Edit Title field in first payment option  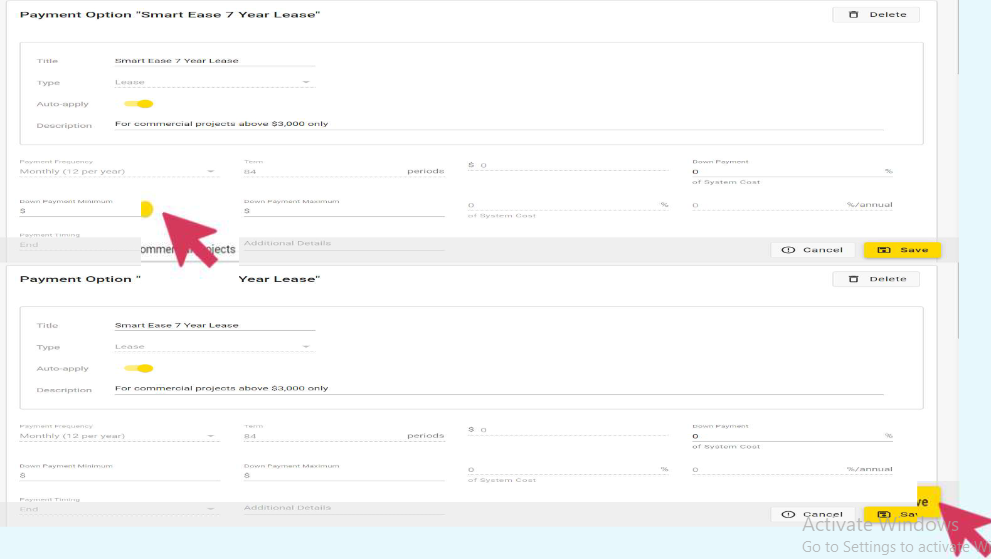[214, 61]
